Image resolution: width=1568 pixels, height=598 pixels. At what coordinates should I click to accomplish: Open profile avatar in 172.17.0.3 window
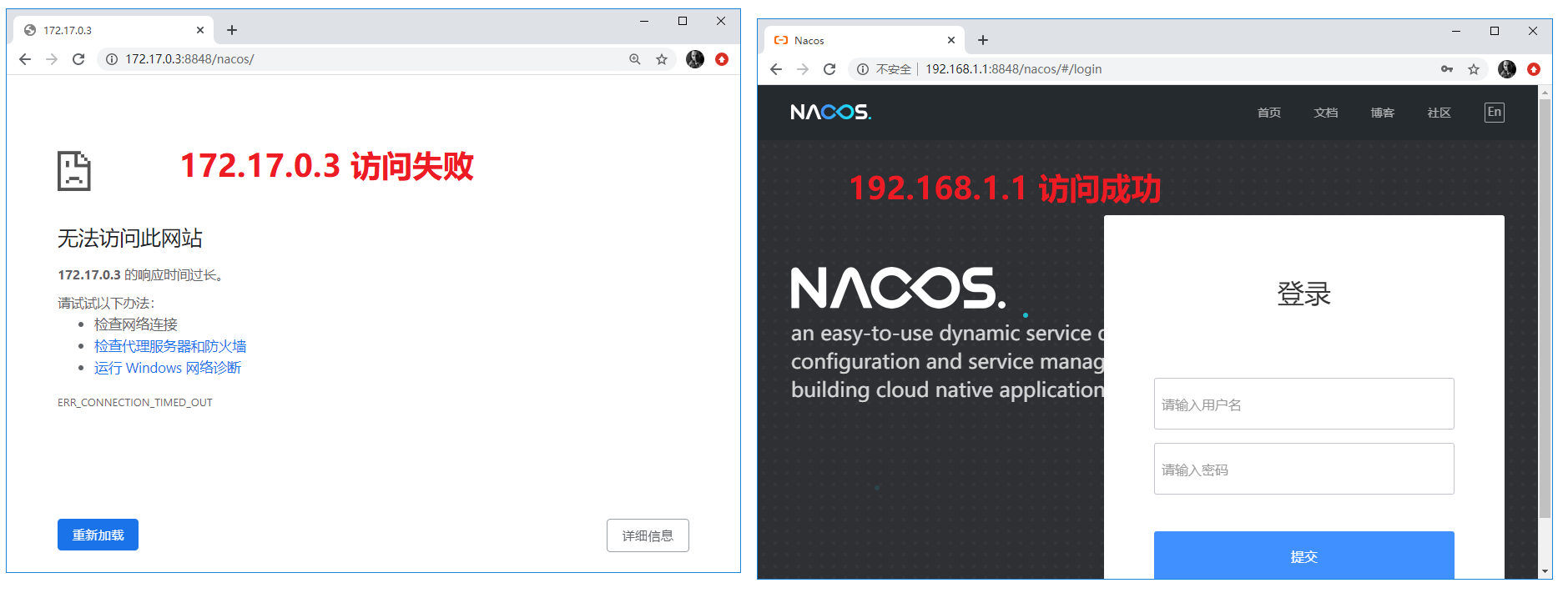point(695,59)
